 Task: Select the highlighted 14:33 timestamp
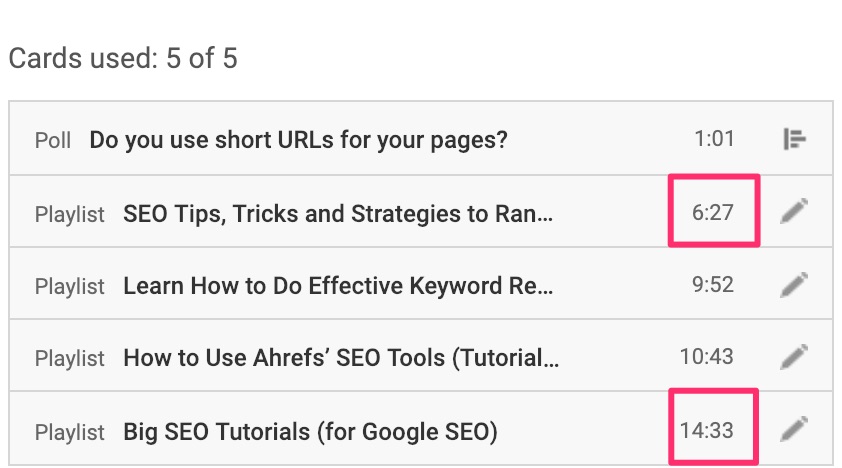tap(707, 432)
